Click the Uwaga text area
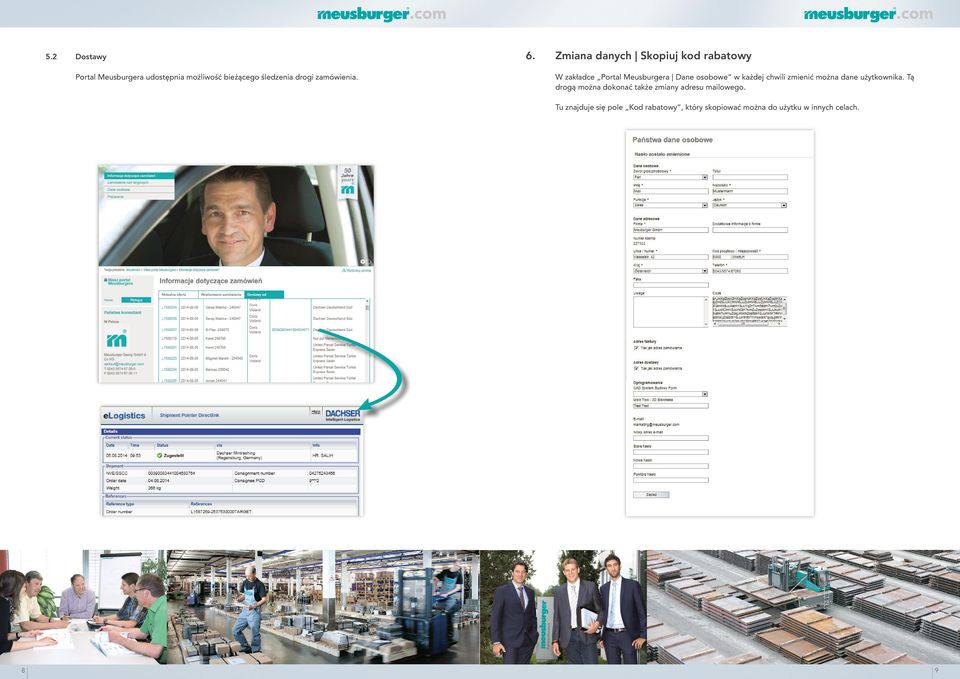Screen dimensions: 960x679 click(x=670, y=312)
